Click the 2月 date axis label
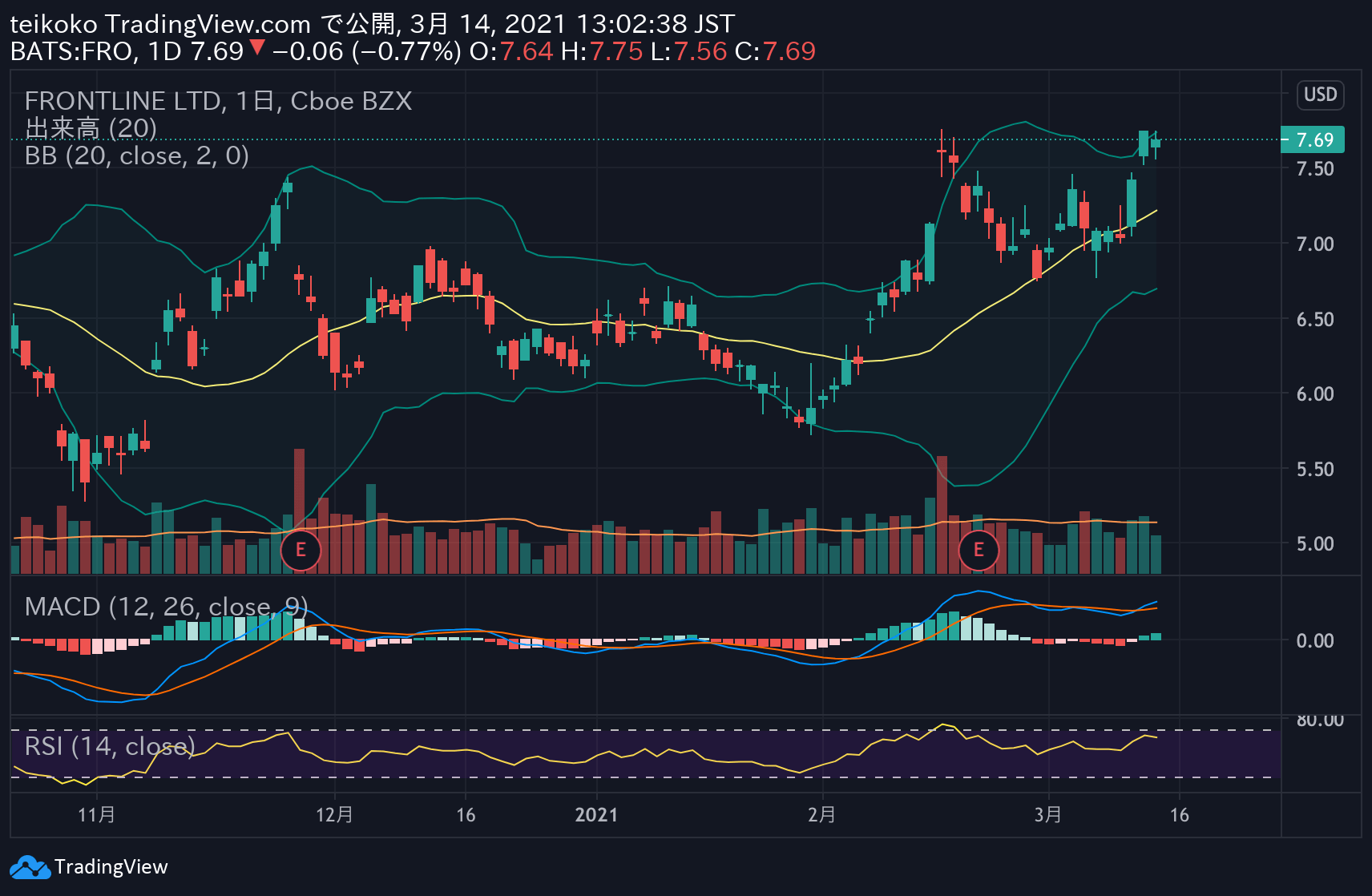The image size is (1372, 896). (822, 815)
